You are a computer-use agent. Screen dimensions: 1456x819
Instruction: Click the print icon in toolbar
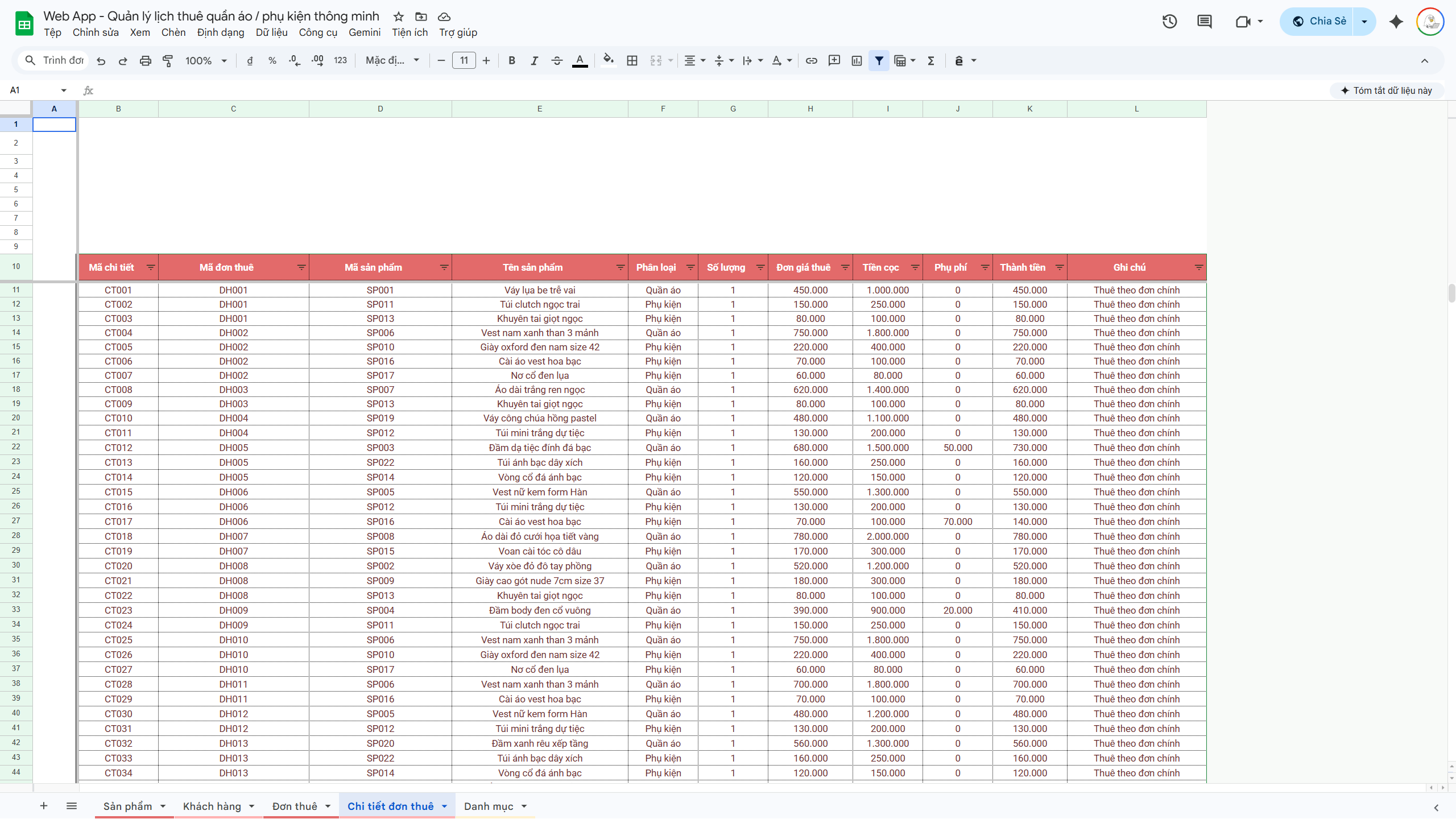pyautogui.click(x=145, y=61)
